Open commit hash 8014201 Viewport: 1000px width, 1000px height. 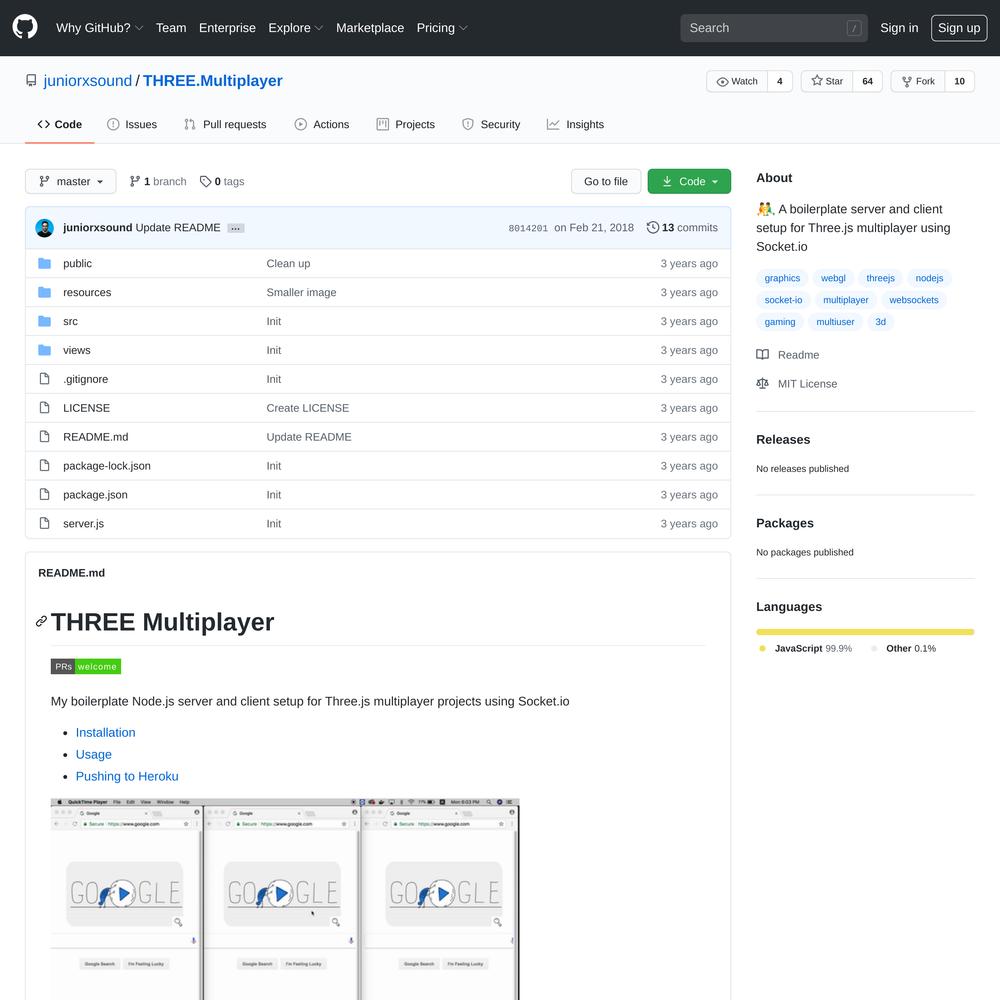(x=528, y=228)
